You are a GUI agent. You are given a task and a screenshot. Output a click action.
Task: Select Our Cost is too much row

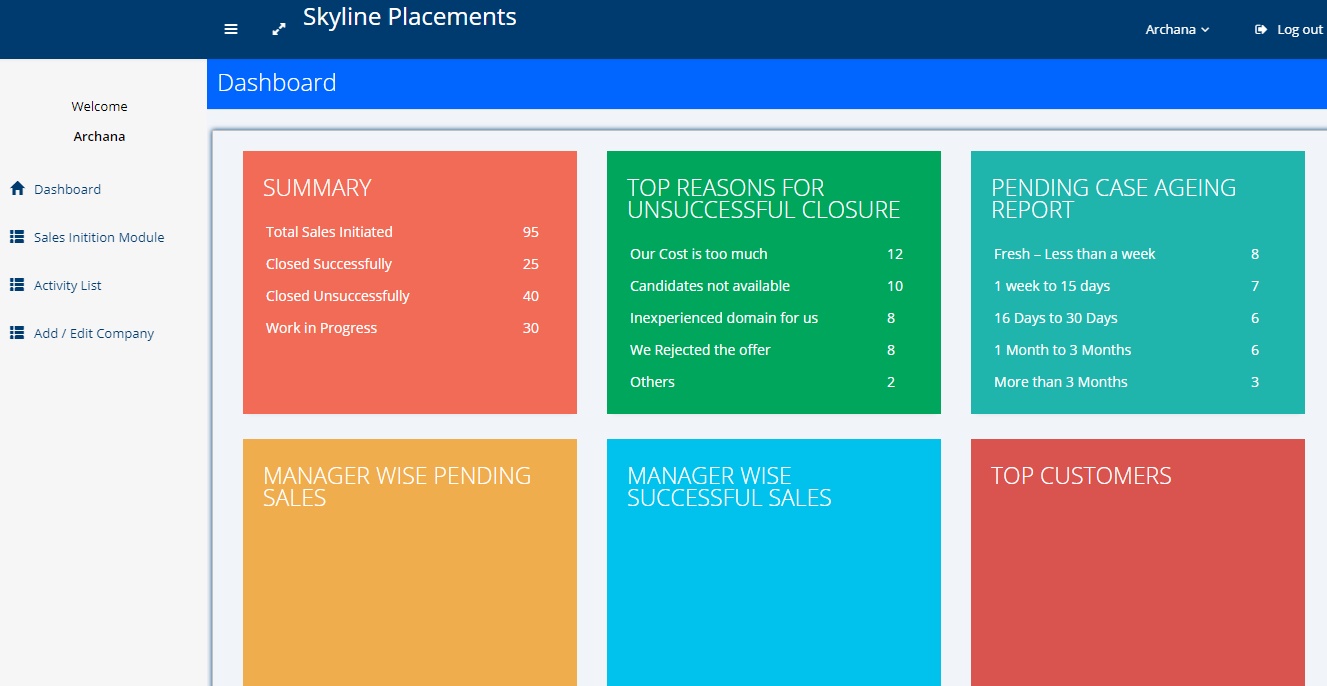[767, 254]
